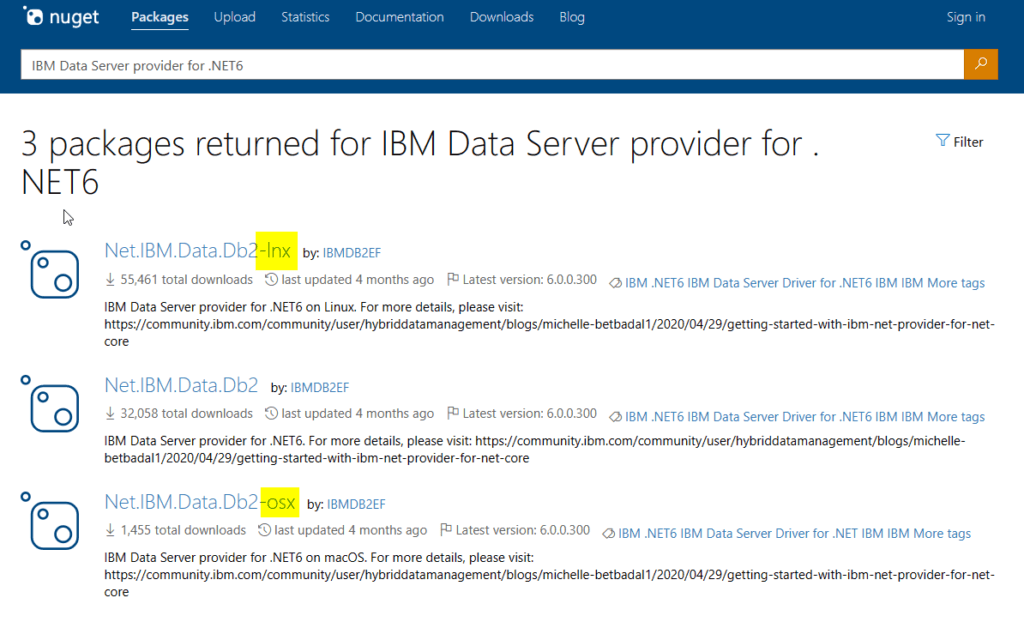
Task: Visit the Blog link
Action: 571,17
